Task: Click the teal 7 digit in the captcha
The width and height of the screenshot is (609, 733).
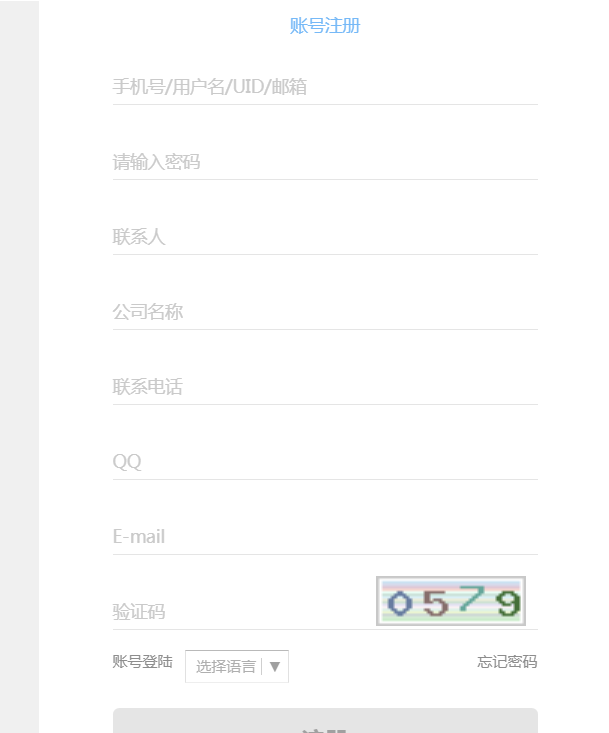Action: [471, 598]
